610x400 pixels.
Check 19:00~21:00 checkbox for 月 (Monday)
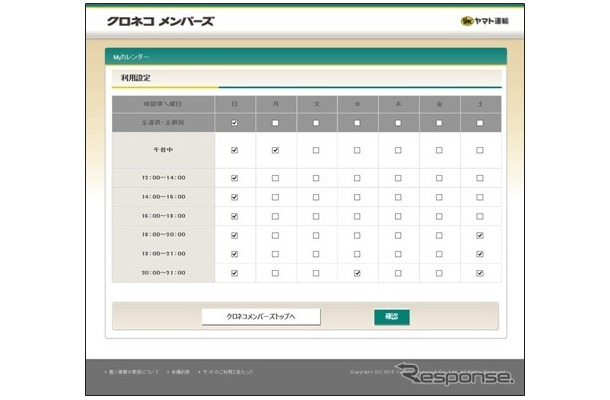(x=275, y=254)
